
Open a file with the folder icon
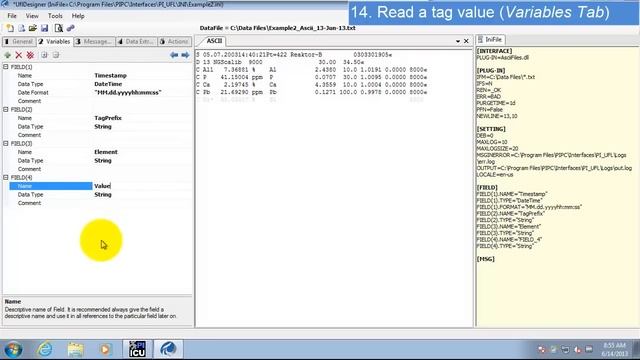click(x=33, y=28)
